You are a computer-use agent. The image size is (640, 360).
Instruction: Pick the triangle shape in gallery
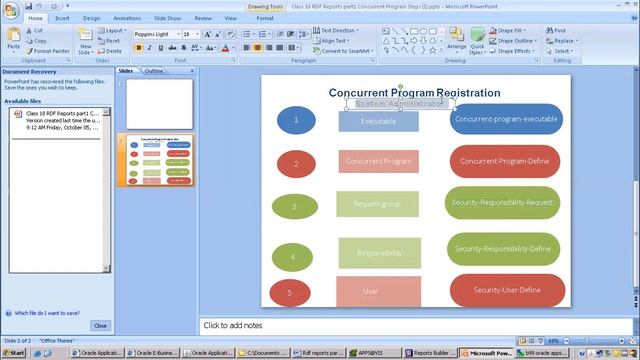point(386,40)
